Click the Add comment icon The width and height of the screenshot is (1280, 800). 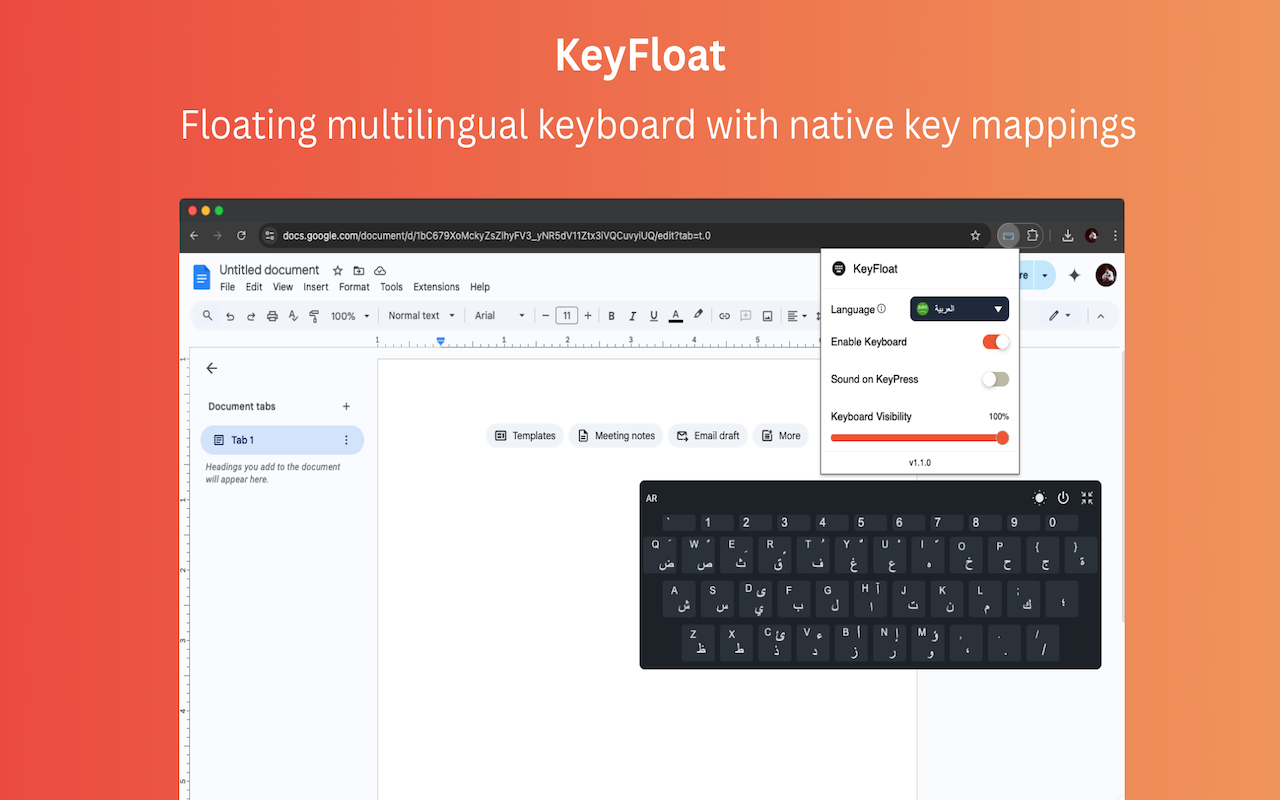[x=746, y=316]
